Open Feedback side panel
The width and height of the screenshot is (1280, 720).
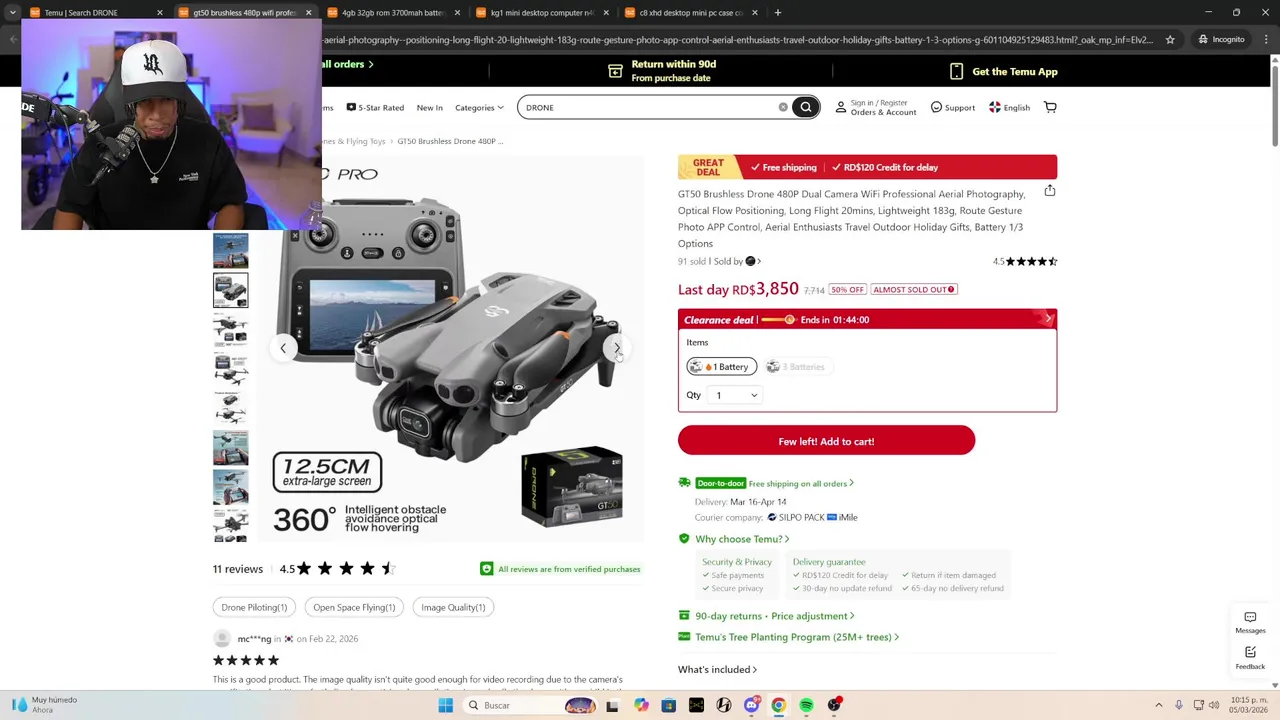[x=1250, y=657]
